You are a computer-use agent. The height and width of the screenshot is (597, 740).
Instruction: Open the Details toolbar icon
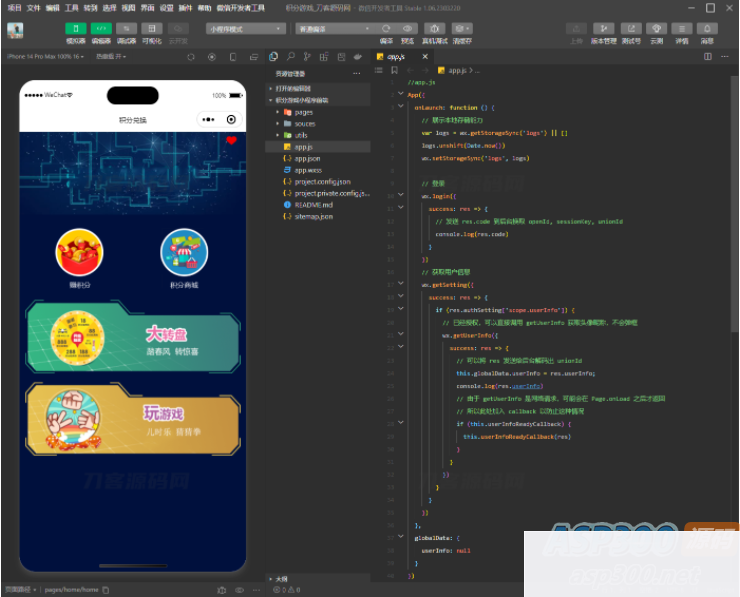pyautogui.click(x=682, y=30)
